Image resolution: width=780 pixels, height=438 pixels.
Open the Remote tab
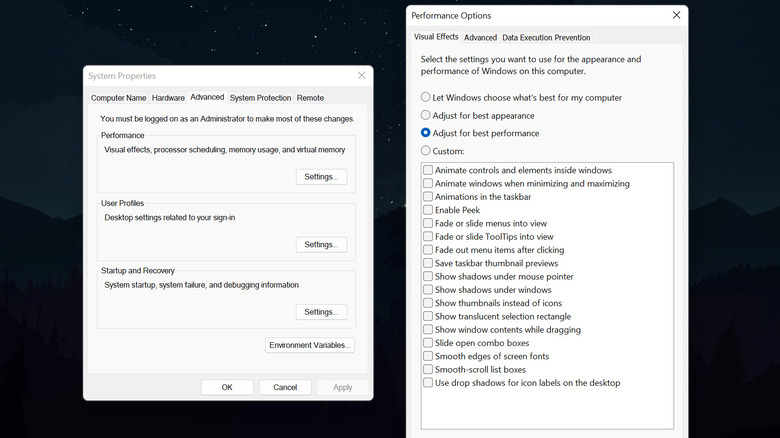310,98
